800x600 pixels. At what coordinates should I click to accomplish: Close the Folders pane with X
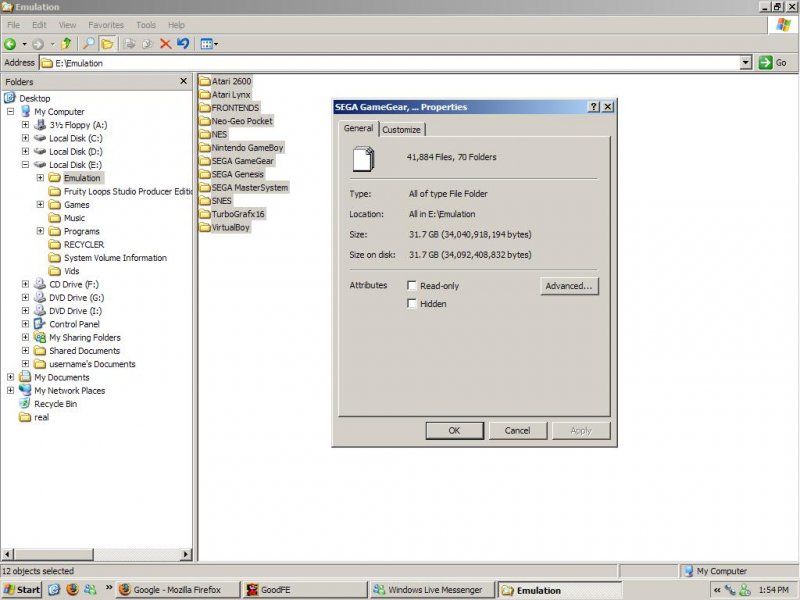(x=183, y=81)
